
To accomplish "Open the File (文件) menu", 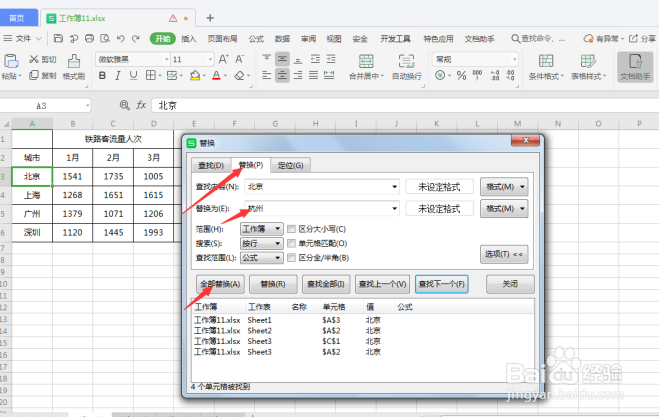I will (22, 39).
